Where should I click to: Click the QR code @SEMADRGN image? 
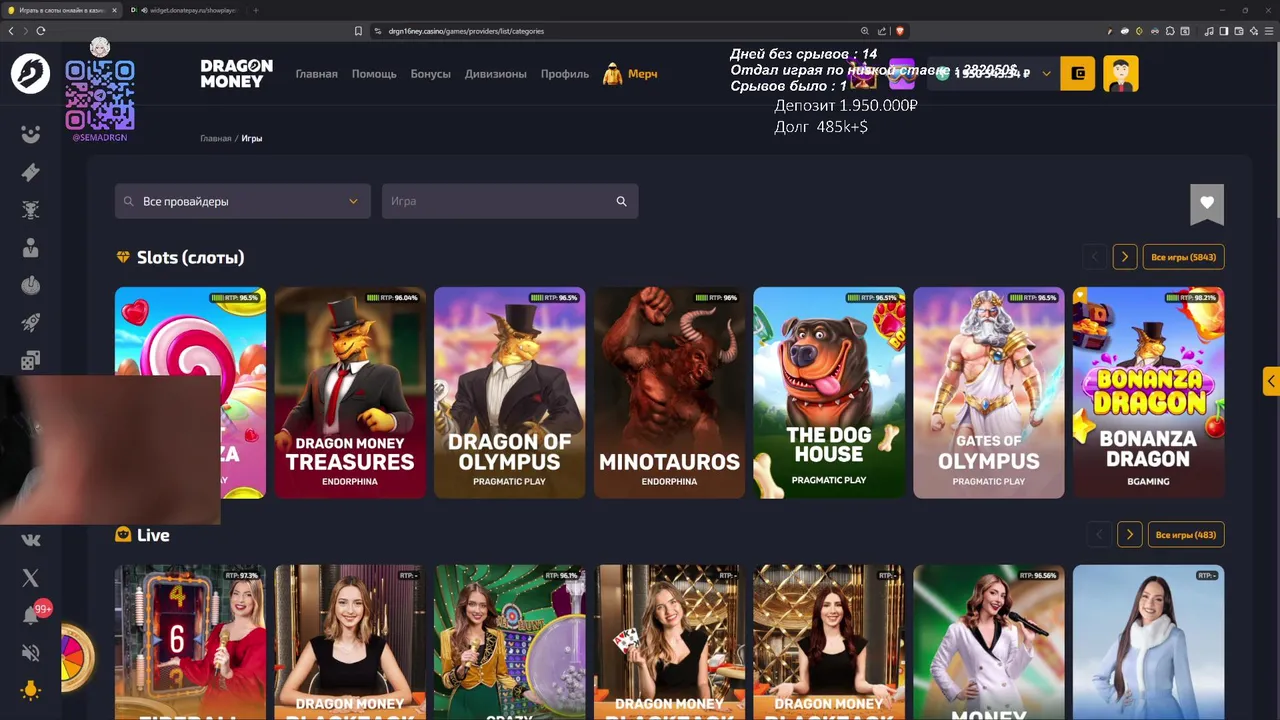[x=100, y=95]
